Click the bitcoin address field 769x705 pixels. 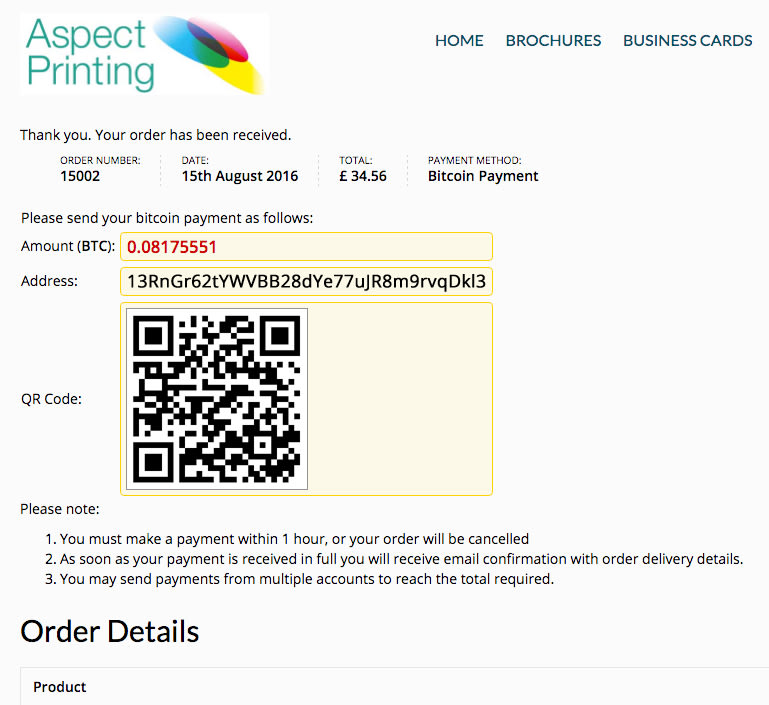[x=307, y=281]
